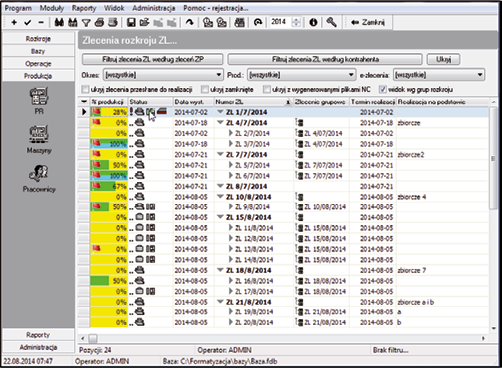Click the Zamknij button in the toolbar
Image resolution: width=502 pixels, height=370 pixels.
click(368, 22)
